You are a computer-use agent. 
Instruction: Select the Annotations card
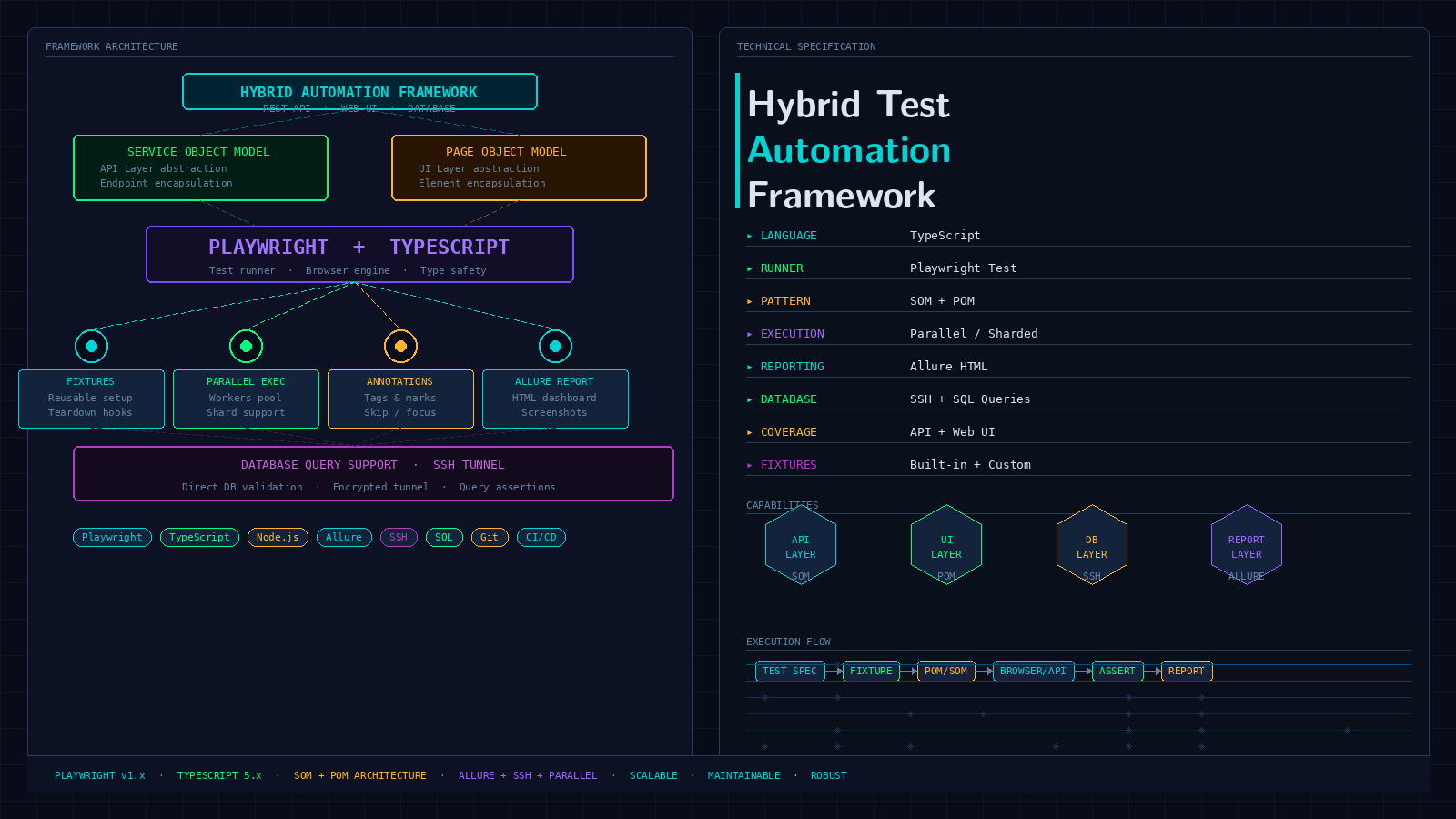pos(400,399)
